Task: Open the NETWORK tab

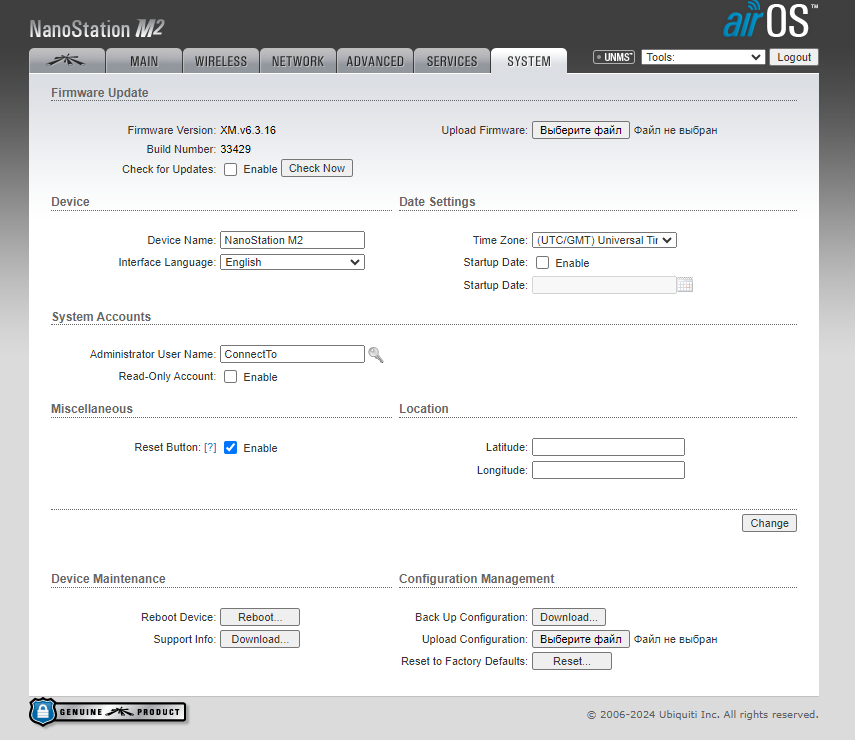Action: pyautogui.click(x=298, y=61)
